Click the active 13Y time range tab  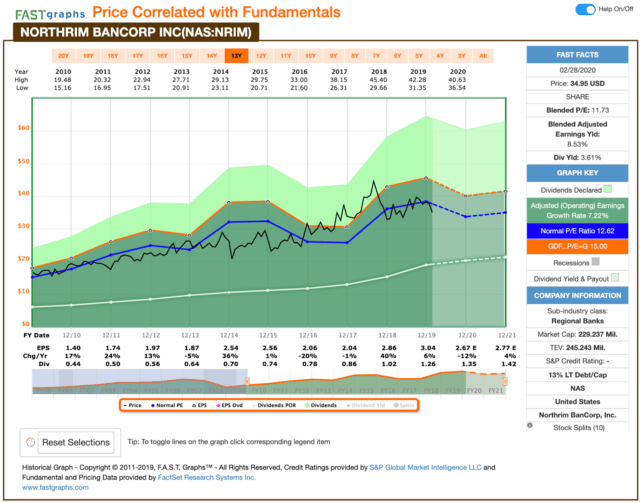click(236, 56)
